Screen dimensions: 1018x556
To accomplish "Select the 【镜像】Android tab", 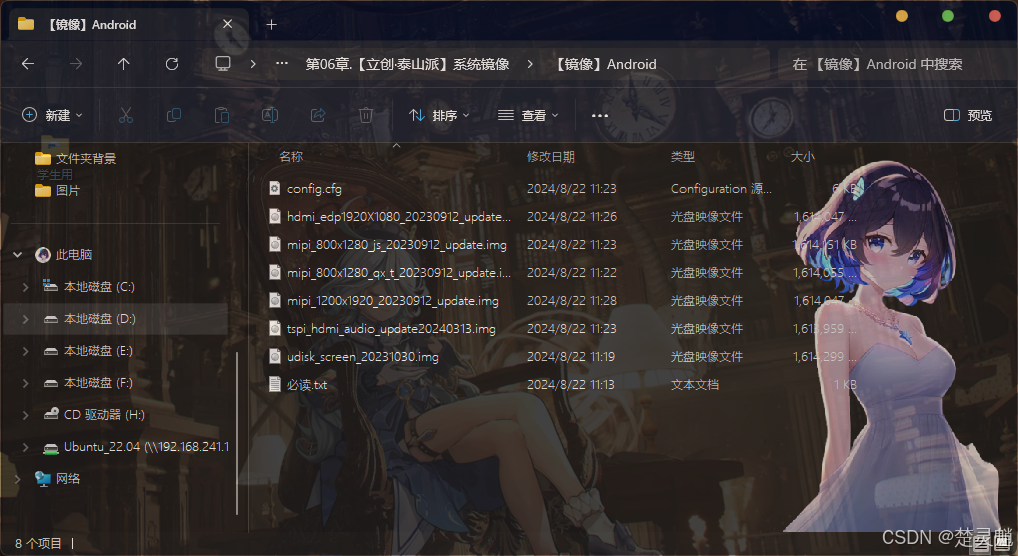I will (127, 25).
